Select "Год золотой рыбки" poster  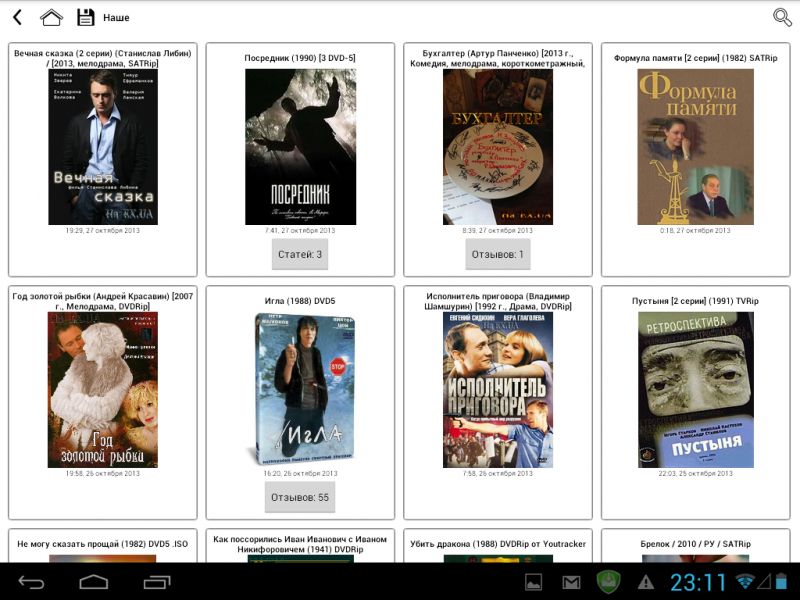[103, 389]
